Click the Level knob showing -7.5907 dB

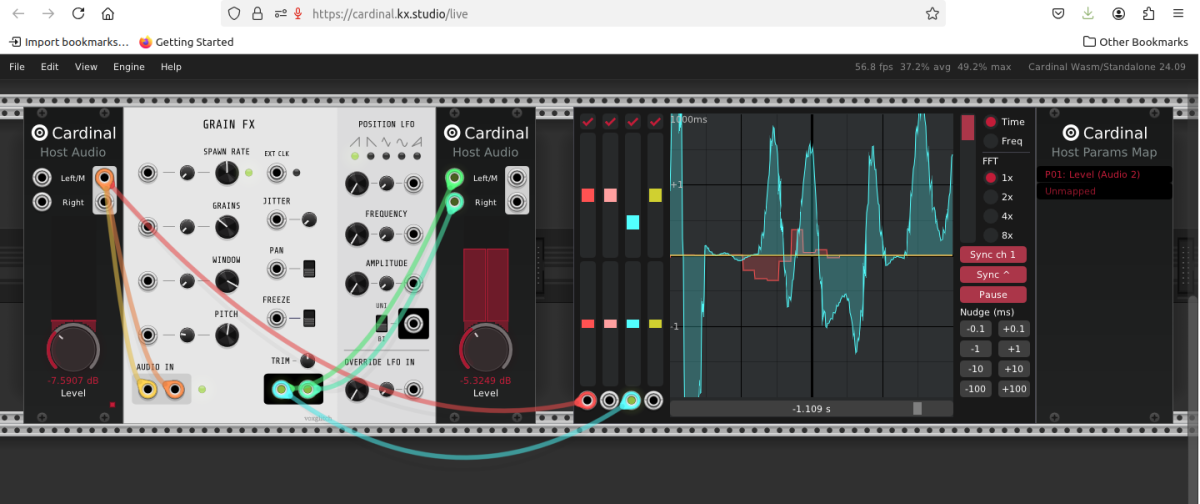[72, 347]
